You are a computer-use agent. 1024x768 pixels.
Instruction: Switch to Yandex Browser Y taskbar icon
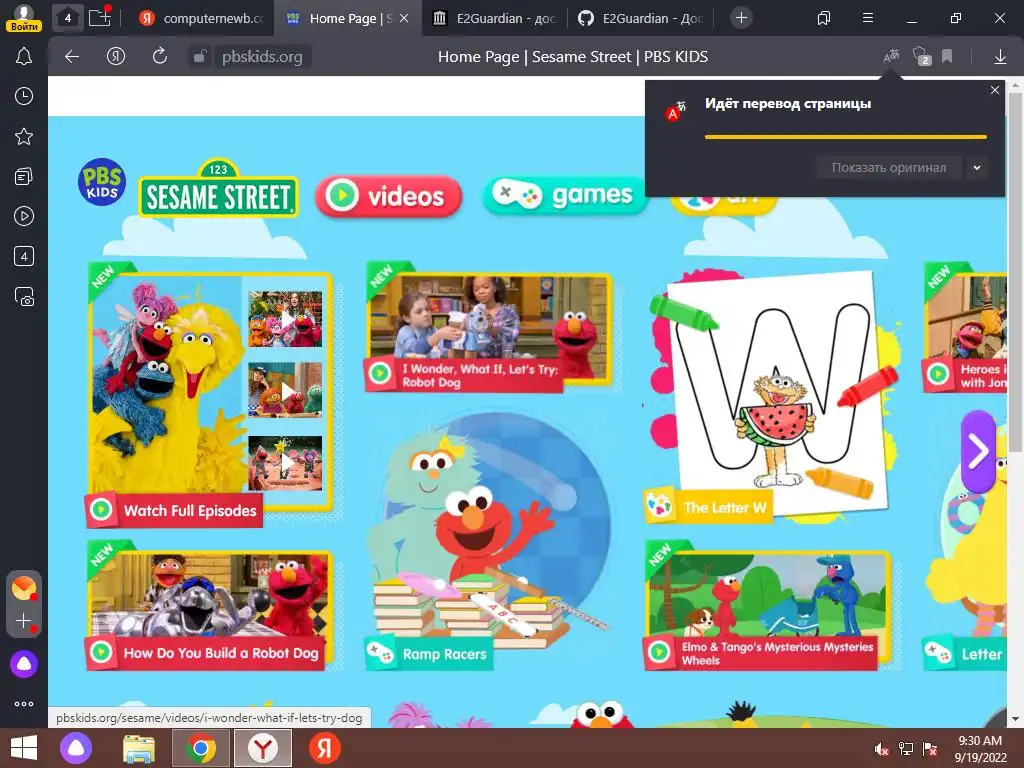pyautogui.click(x=263, y=748)
